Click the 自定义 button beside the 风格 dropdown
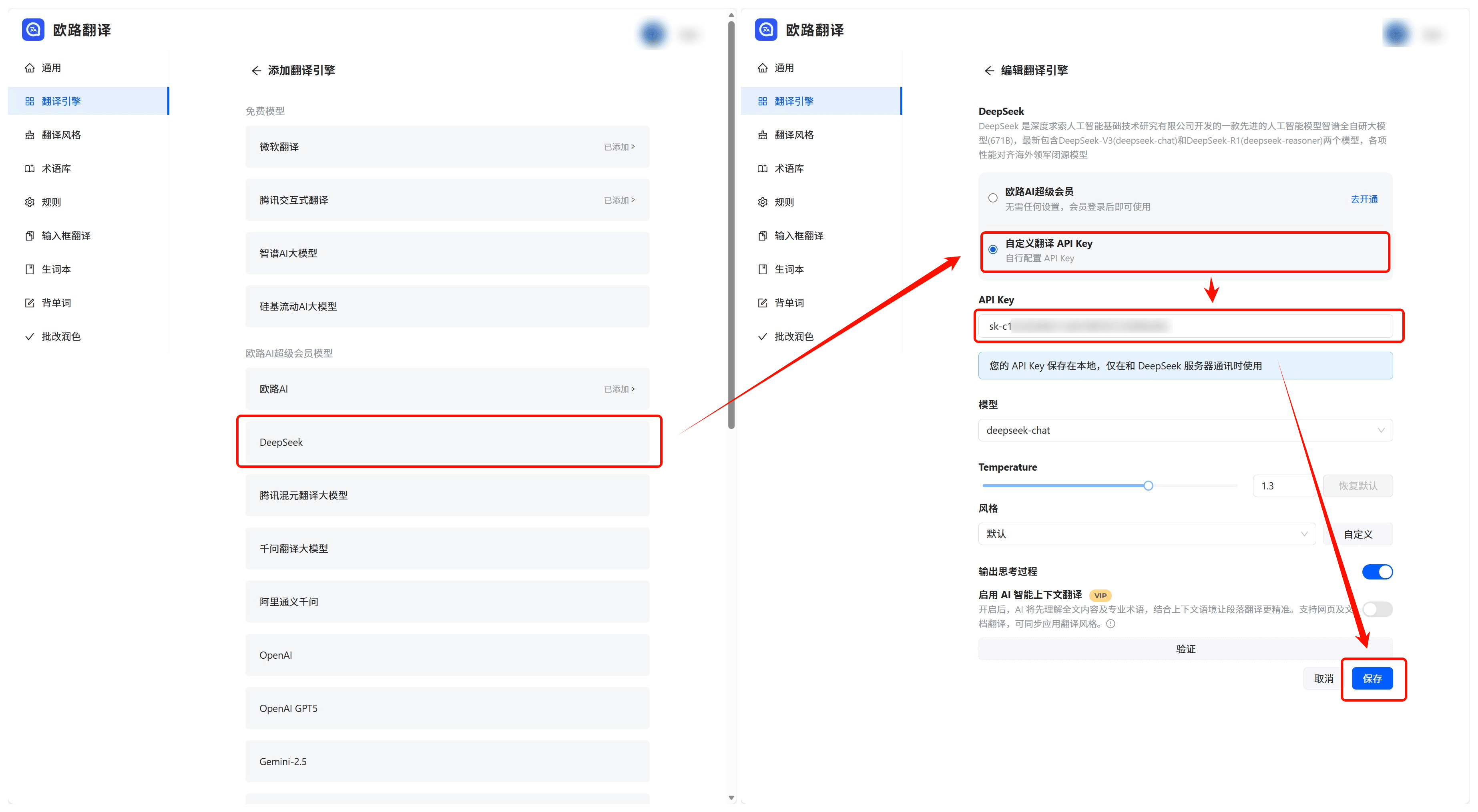 [x=1358, y=534]
